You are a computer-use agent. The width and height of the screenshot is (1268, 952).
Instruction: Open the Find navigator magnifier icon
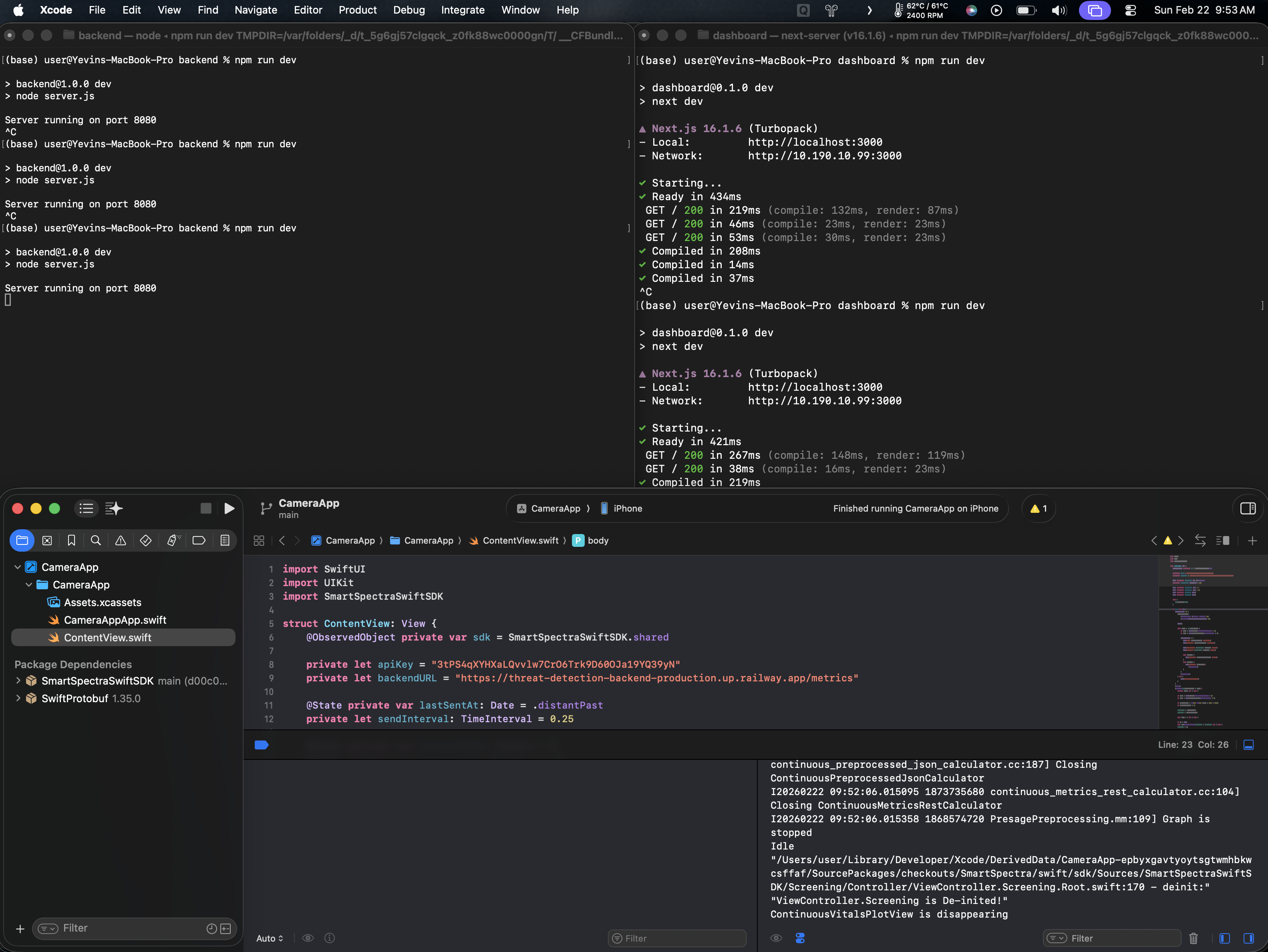pos(96,540)
